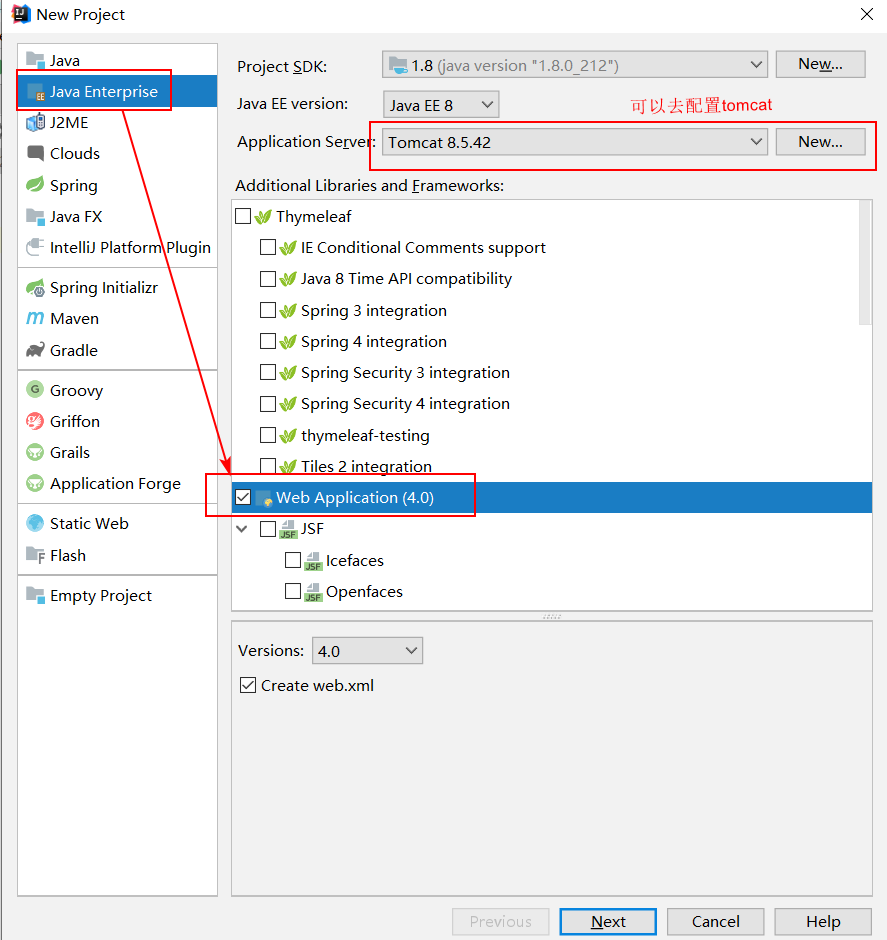Click the Spring Initializr icon
Viewport: 887px width, 940px height.
tap(35, 288)
